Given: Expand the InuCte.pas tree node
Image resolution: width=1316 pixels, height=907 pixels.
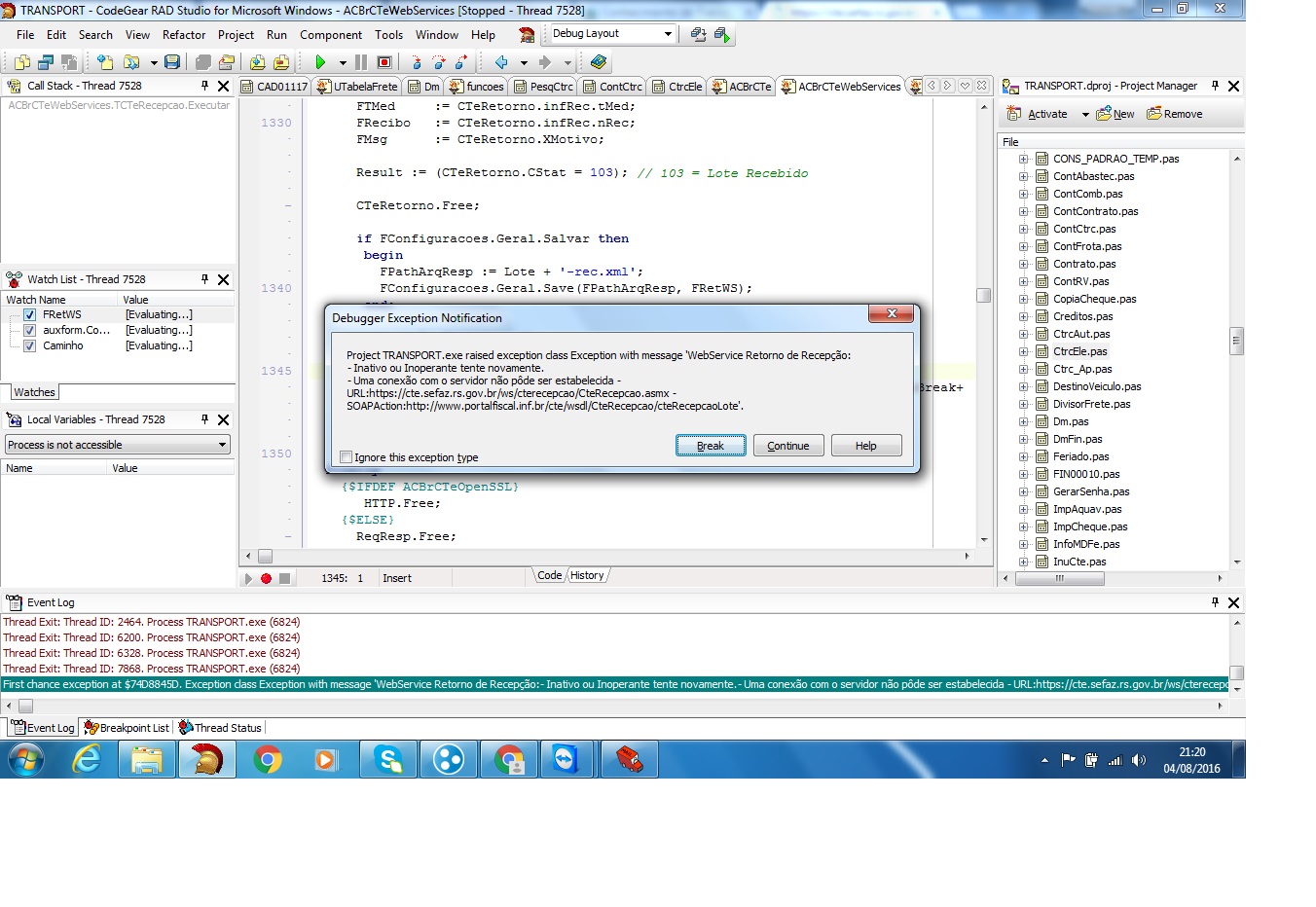Looking at the screenshot, I should tap(1023, 562).
